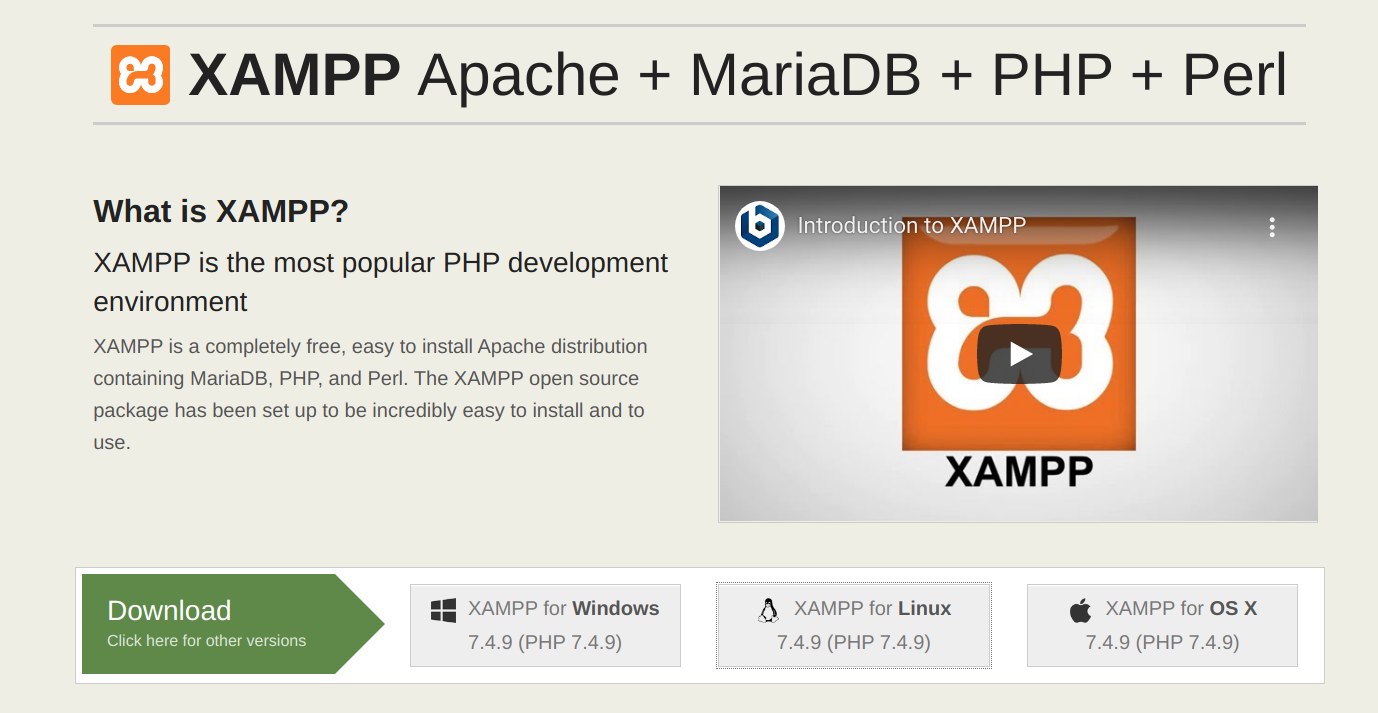Play the Introduction to XAMPP video
This screenshot has width=1378, height=713.
(1017, 353)
